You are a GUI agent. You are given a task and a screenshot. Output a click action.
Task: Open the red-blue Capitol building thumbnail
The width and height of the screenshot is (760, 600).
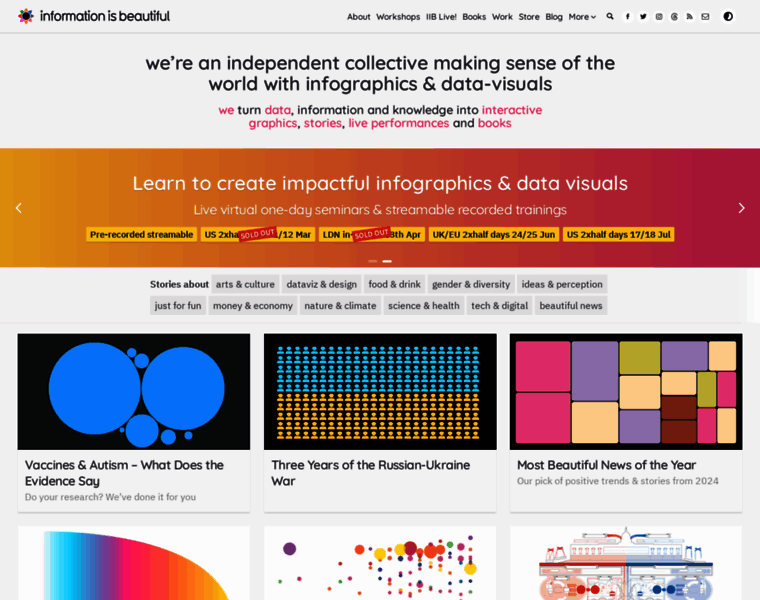pyautogui.click(x=626, y=563)
